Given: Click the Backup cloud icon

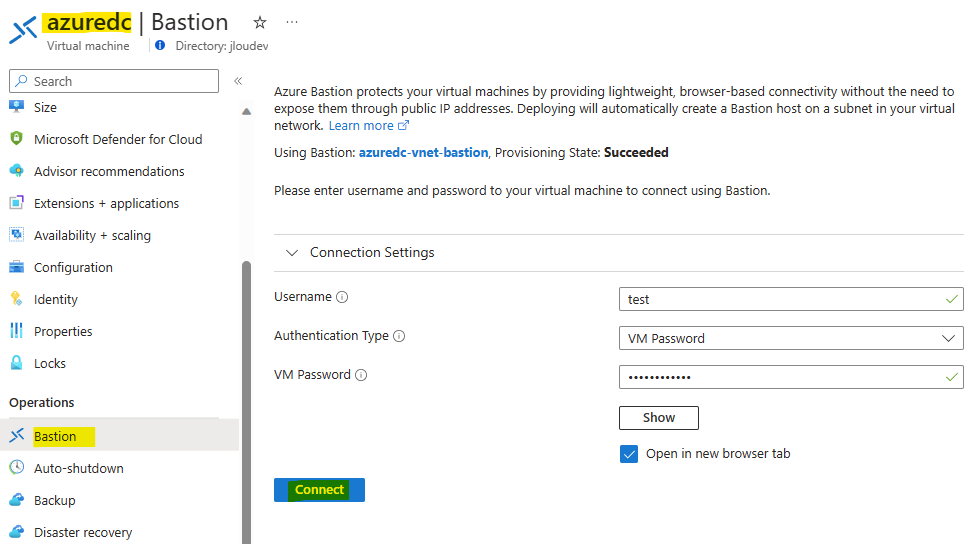Looking at the screenshot, I should [x=17, y=500].
